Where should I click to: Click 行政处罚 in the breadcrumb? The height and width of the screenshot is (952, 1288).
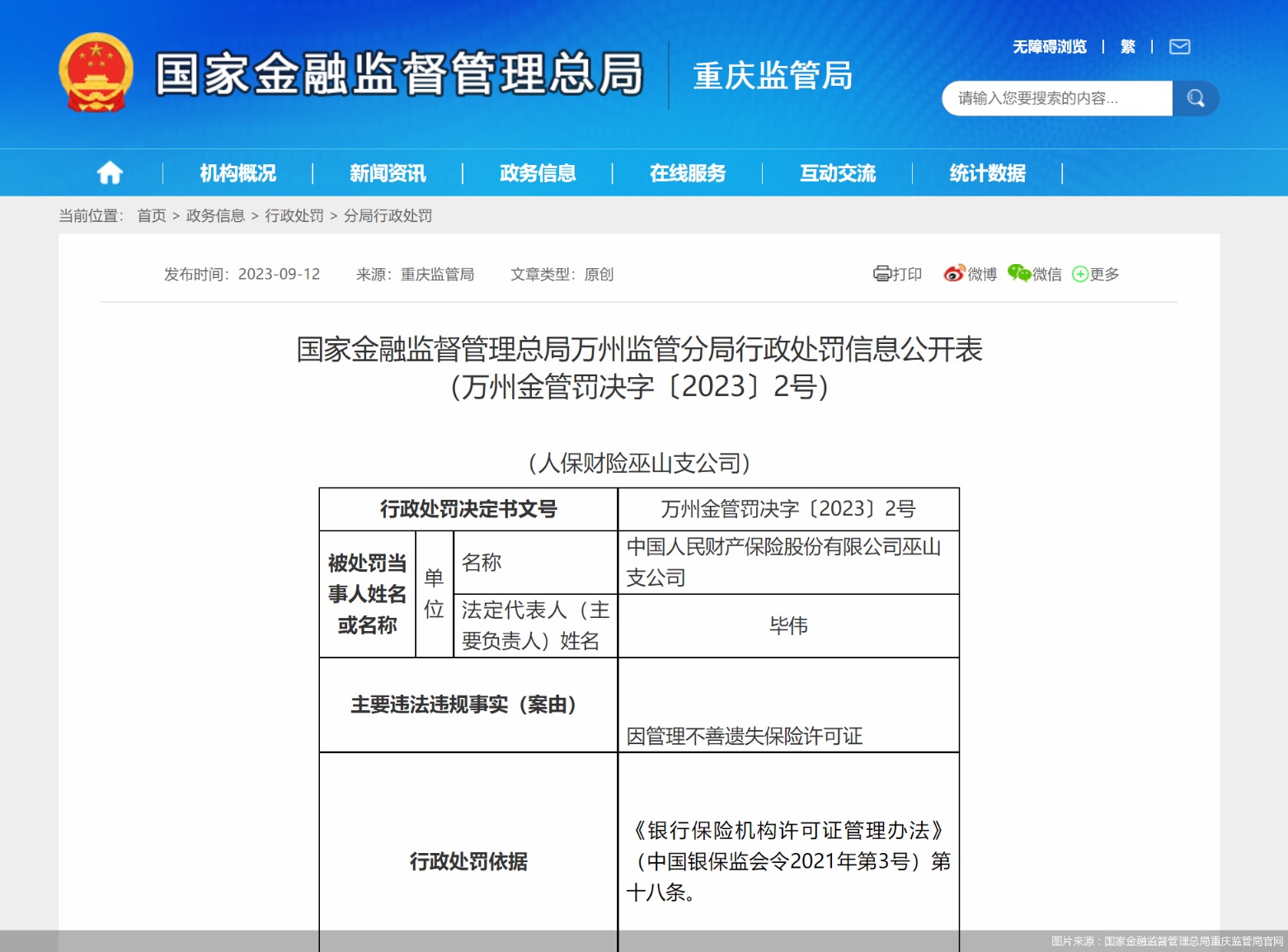click(x=294, y=216)
